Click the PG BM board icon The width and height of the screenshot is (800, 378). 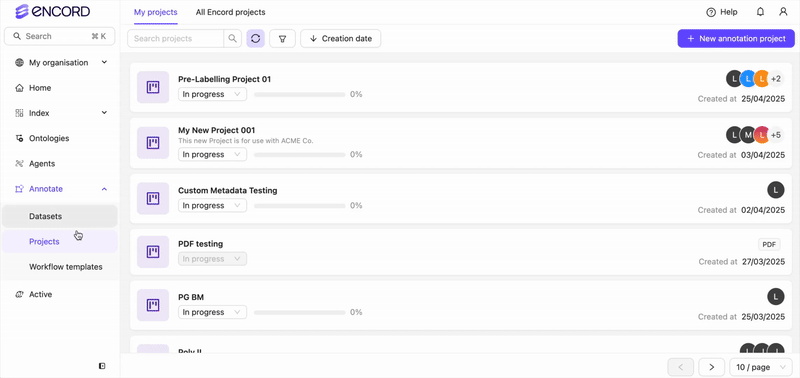pyautogui.click(x=153, y=305)
